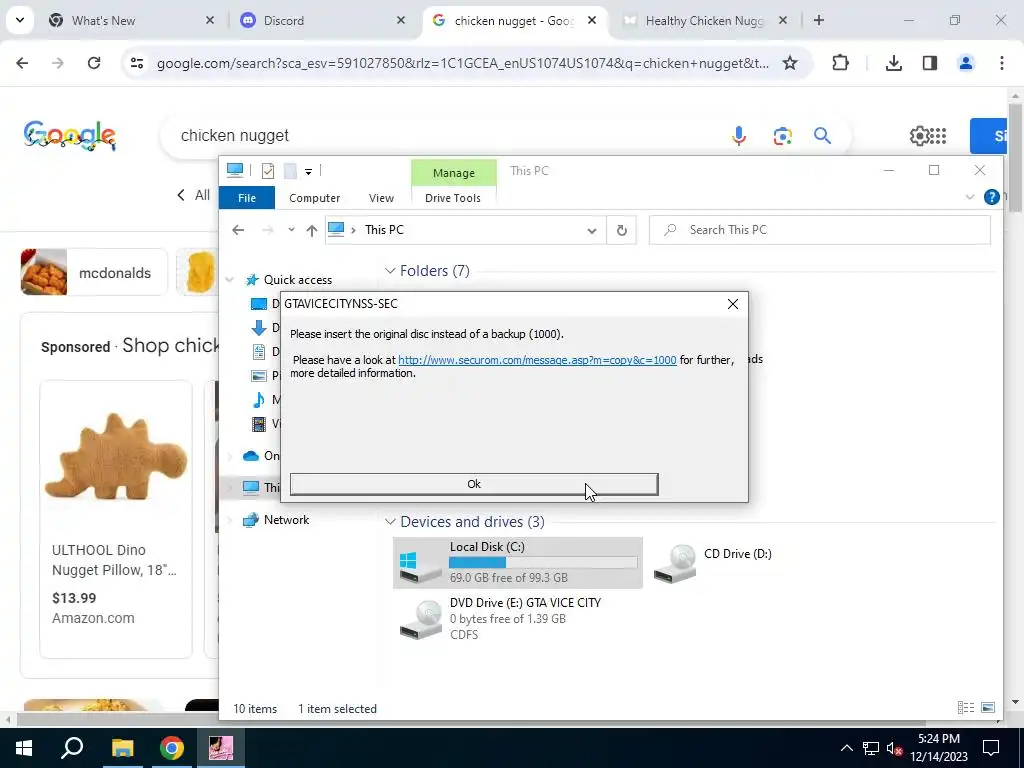This screenshot has height=768, width=1024.
Task: Open Chrome extensions puzzle icon
Action: click(840, 63)
